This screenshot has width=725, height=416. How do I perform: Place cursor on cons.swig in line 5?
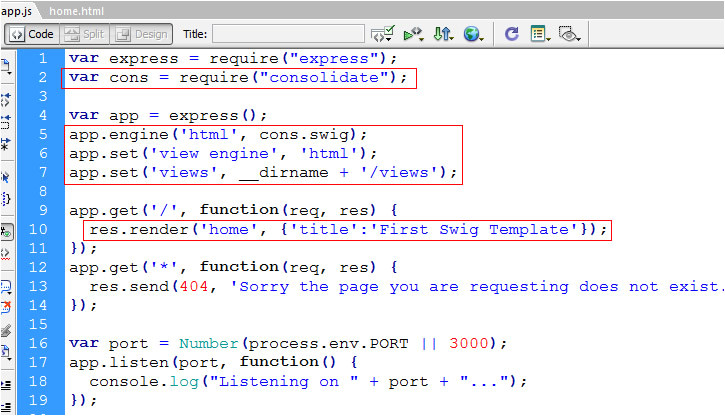point(303,135)
